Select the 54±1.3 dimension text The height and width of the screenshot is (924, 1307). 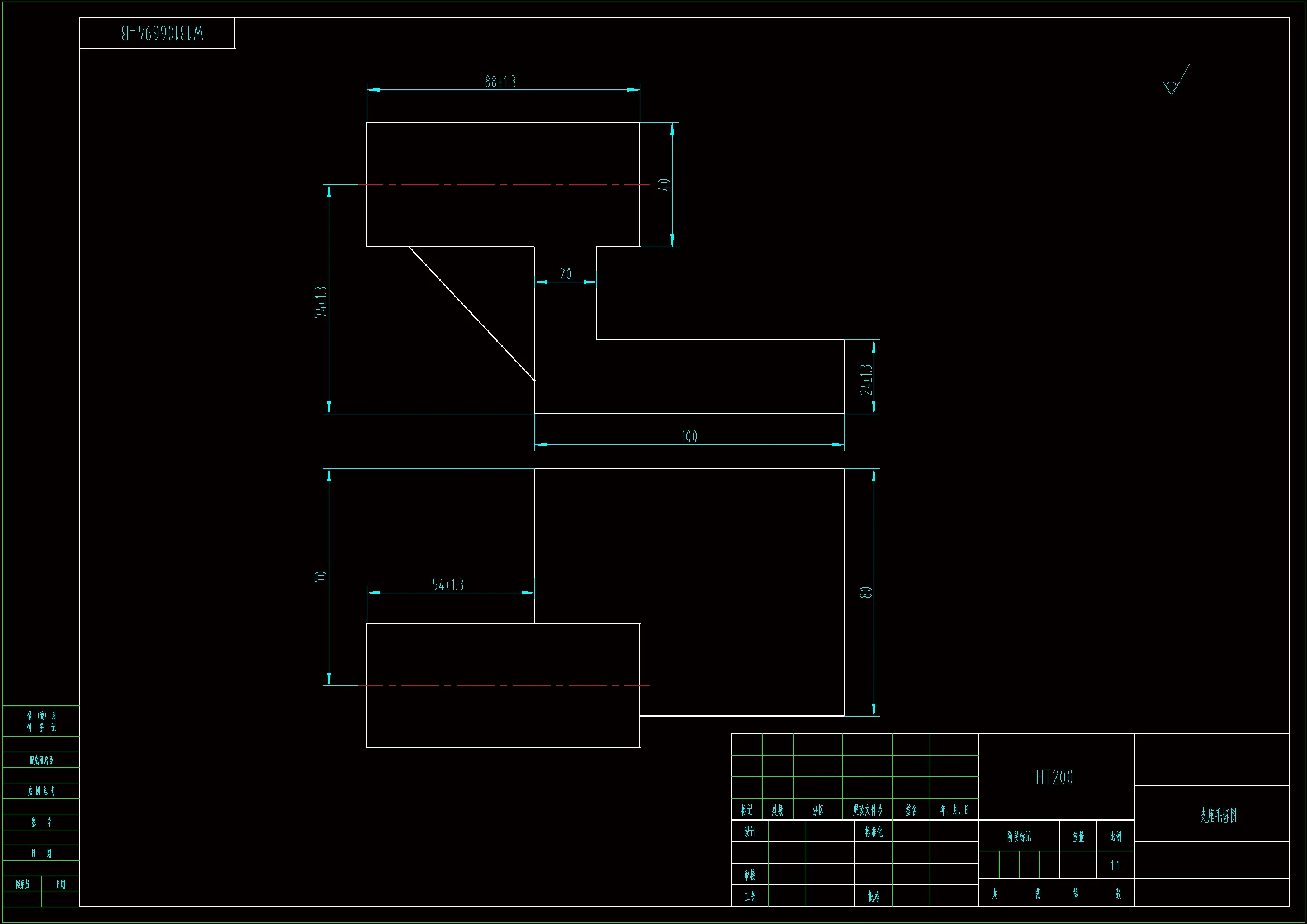pyautogui.click(x=447, y=585)
